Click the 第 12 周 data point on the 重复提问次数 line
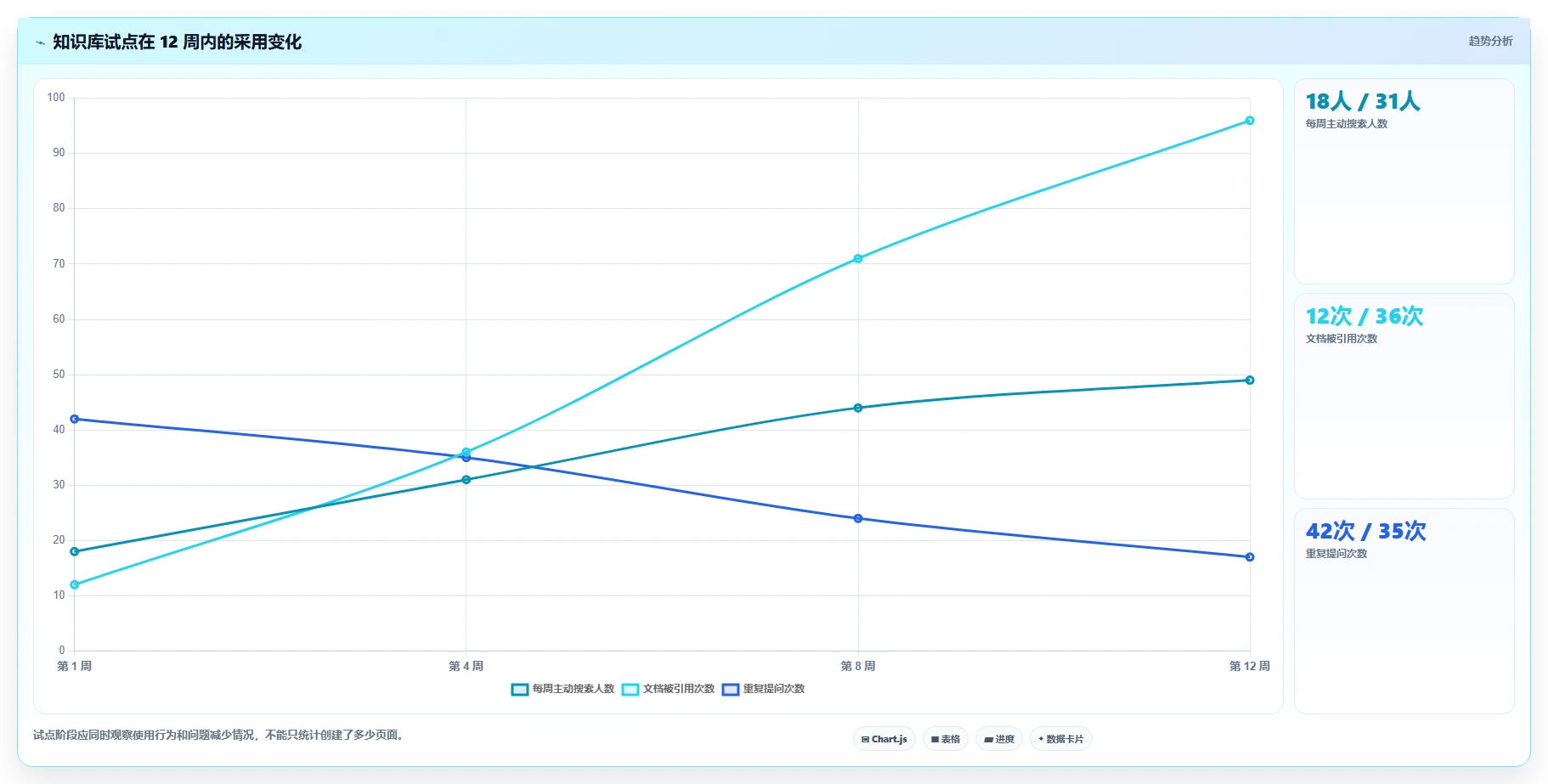This screenshot has width=1548, height=784. coord(1250,557)
